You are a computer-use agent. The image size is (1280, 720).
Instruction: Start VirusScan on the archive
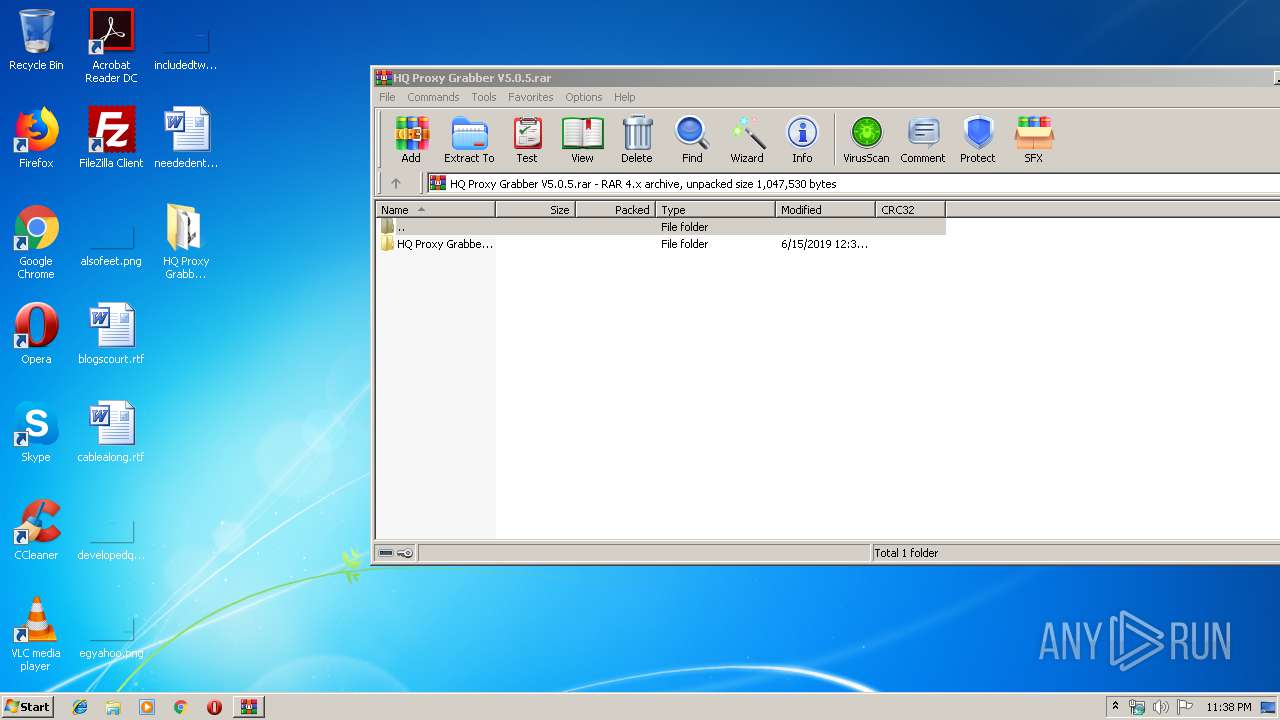click(x=866, y=139)
